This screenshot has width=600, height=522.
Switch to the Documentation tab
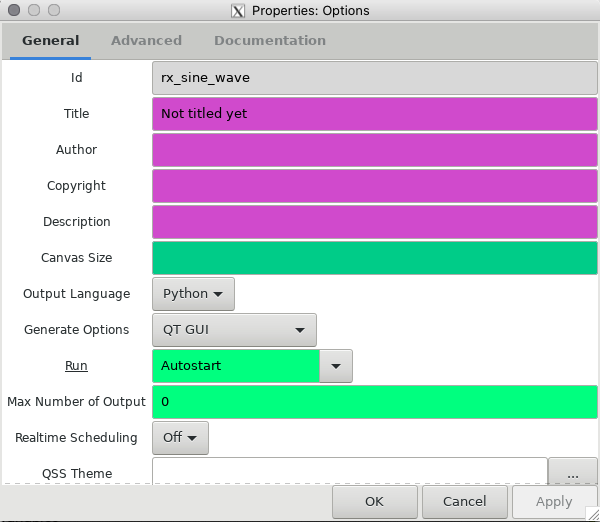270,41
